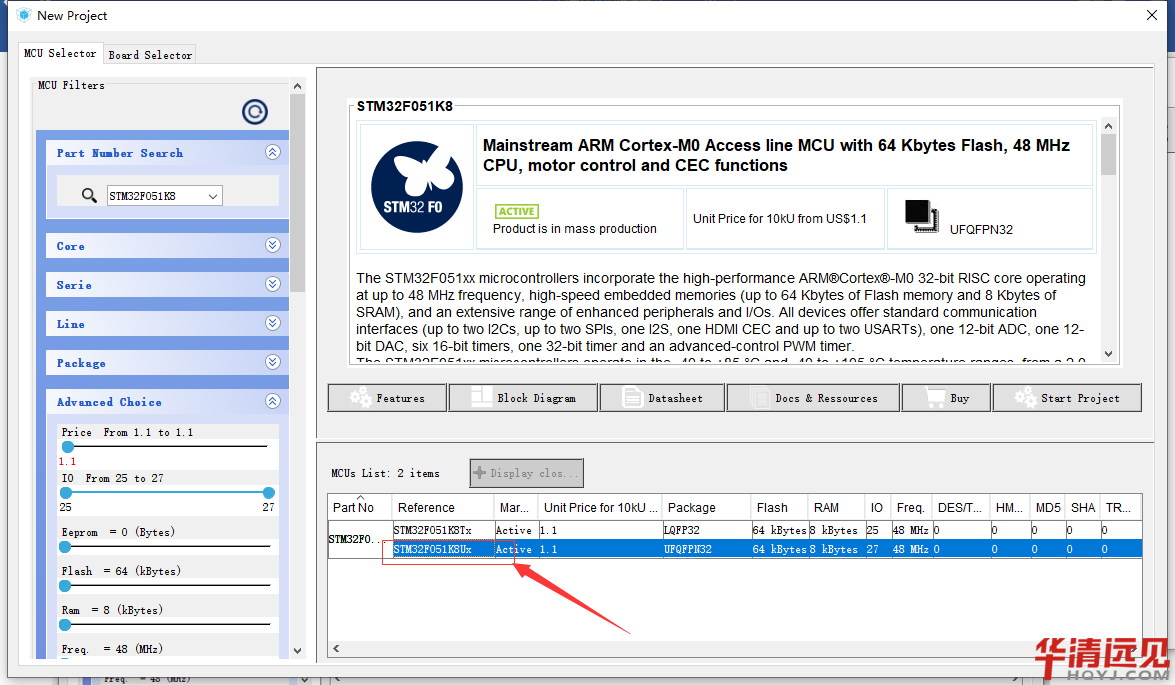Click Start Project button
Viewport: 1175px width, 685px height.
1066,398
